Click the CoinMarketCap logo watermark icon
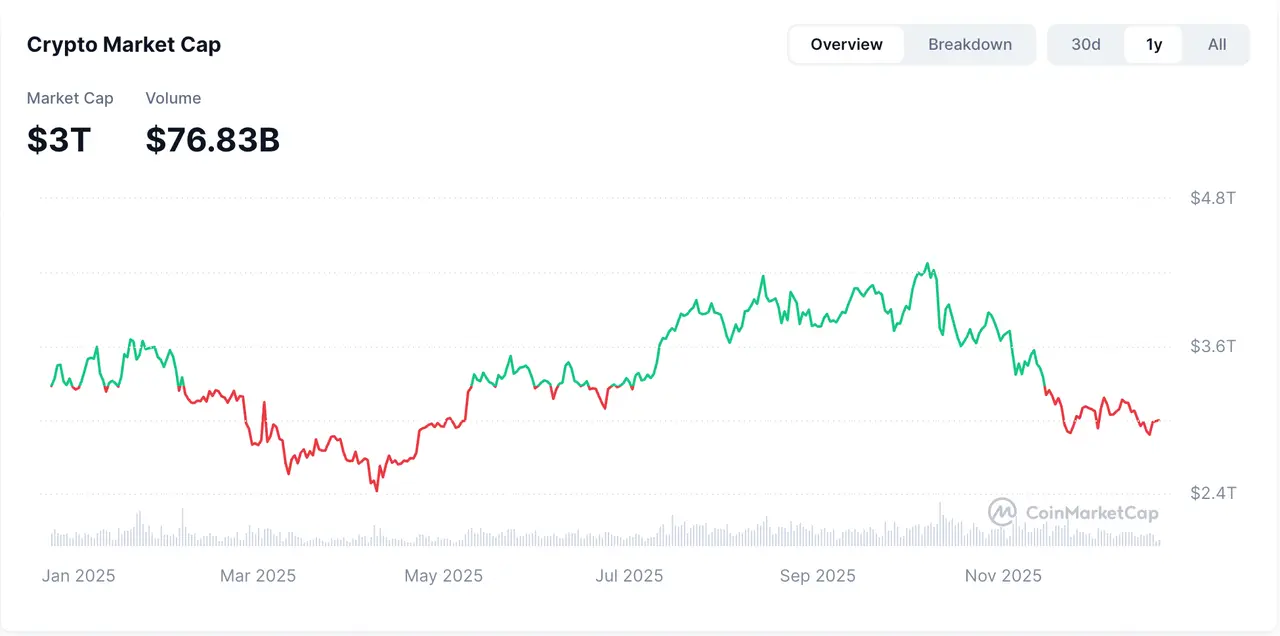The width and height of the screenshot is (1280, 636). (1002, 513)
